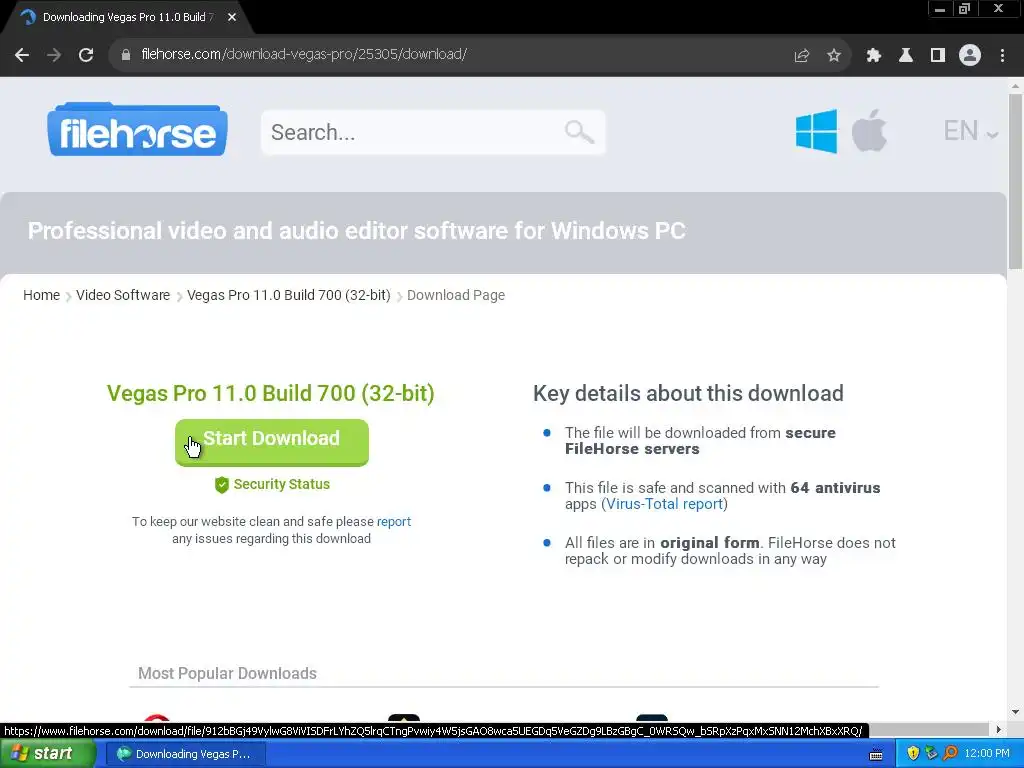Click the tray network connection icon

931,753
